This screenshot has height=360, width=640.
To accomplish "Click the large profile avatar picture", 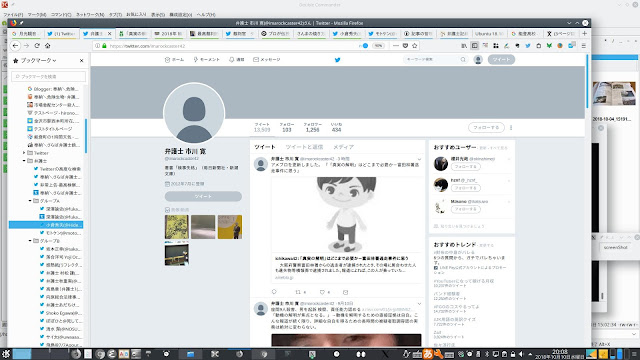I will (194, 113).
